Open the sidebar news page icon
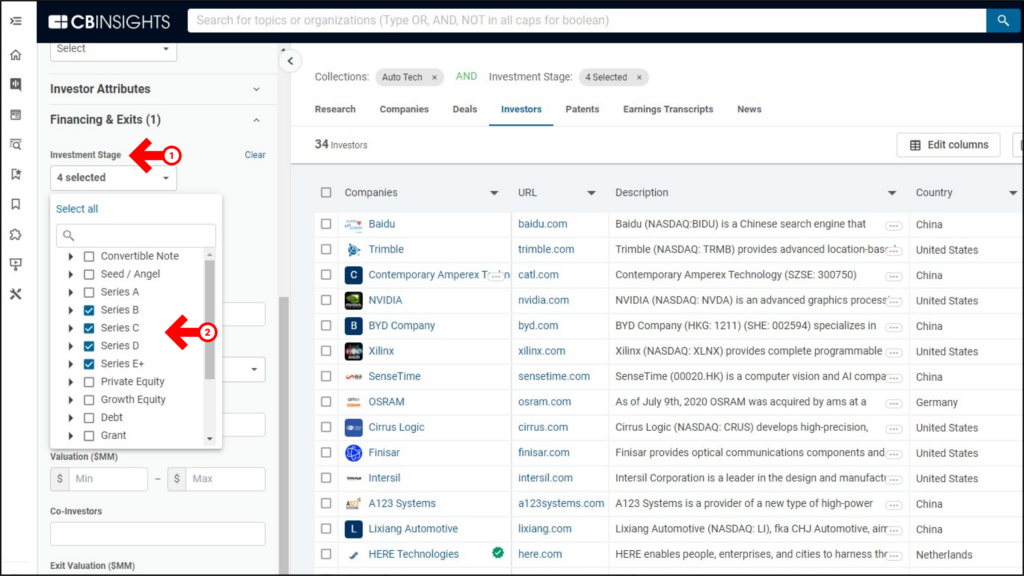Screen dimensions: 1024x576 coord(16,114)
